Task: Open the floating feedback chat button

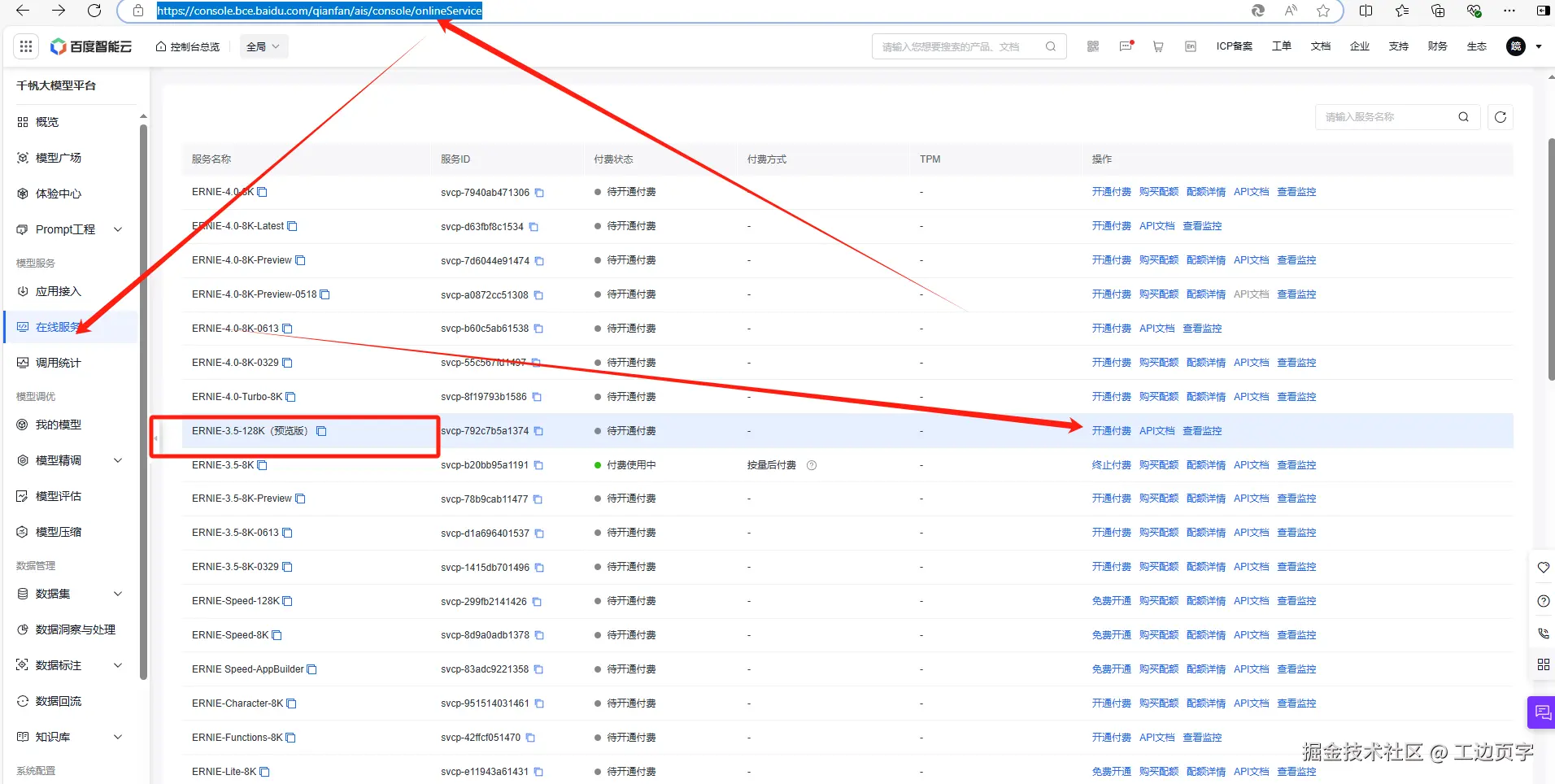Action: point(1542,713)
